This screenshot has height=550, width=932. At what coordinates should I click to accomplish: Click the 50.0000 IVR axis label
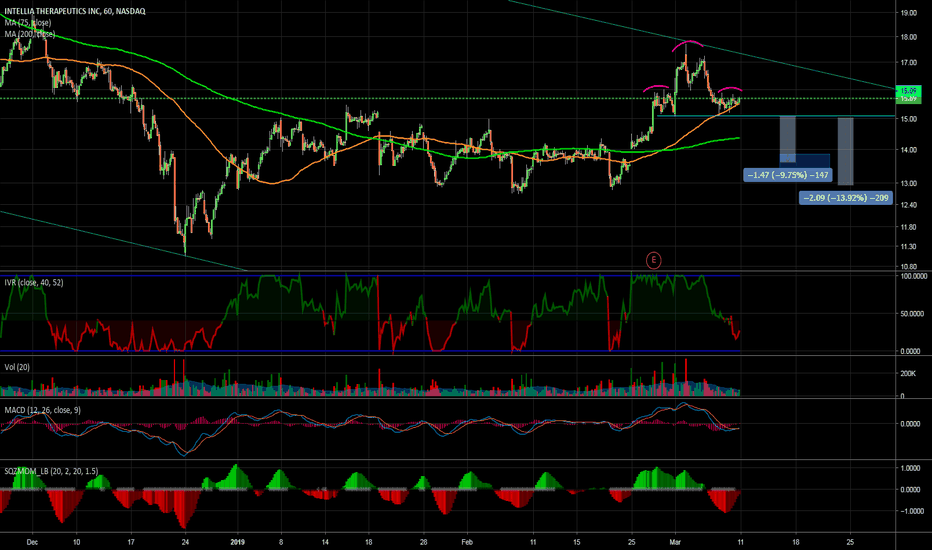914,313
